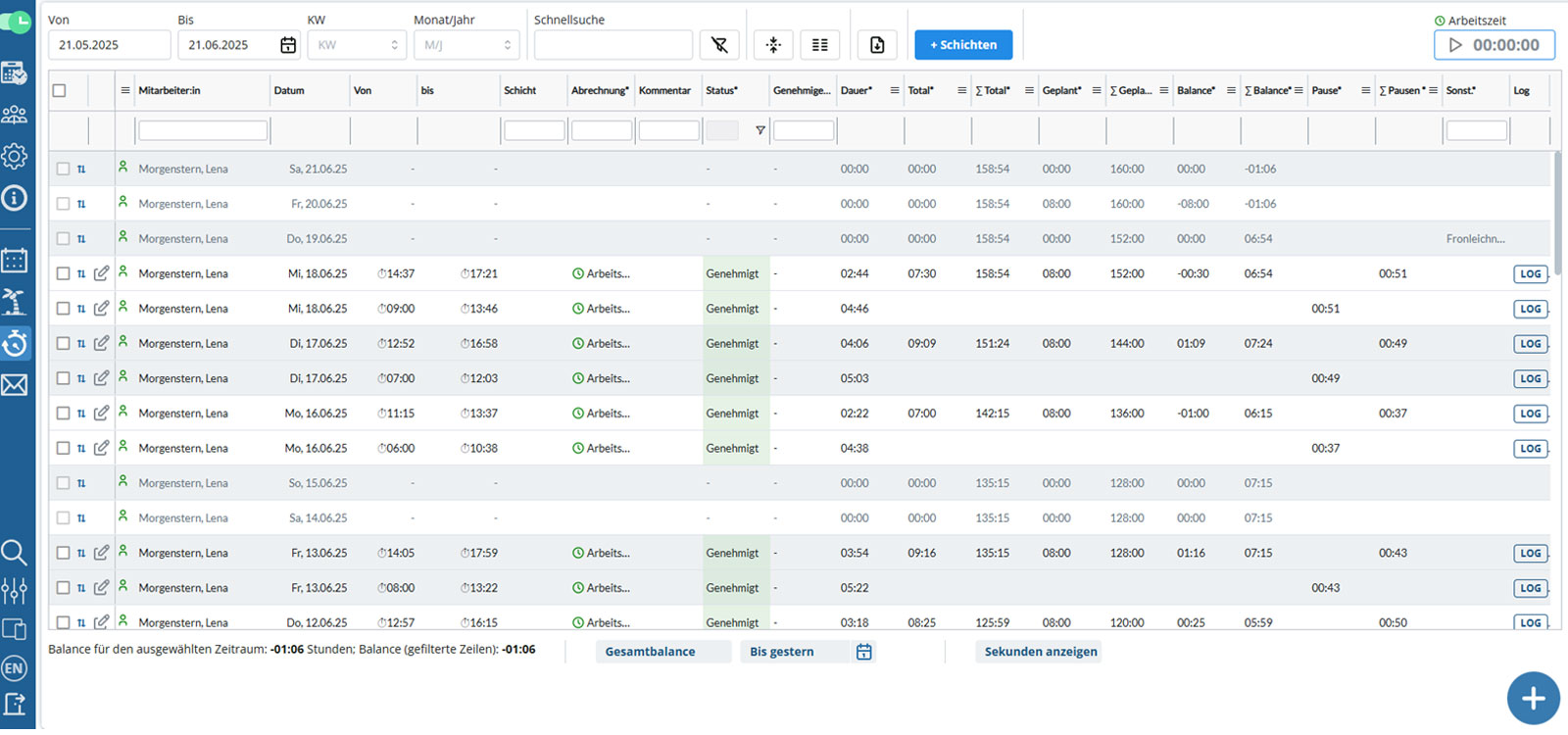Open the column menu next to Geplant
The image size is (1568, 735).
(x=1097, y=90)
